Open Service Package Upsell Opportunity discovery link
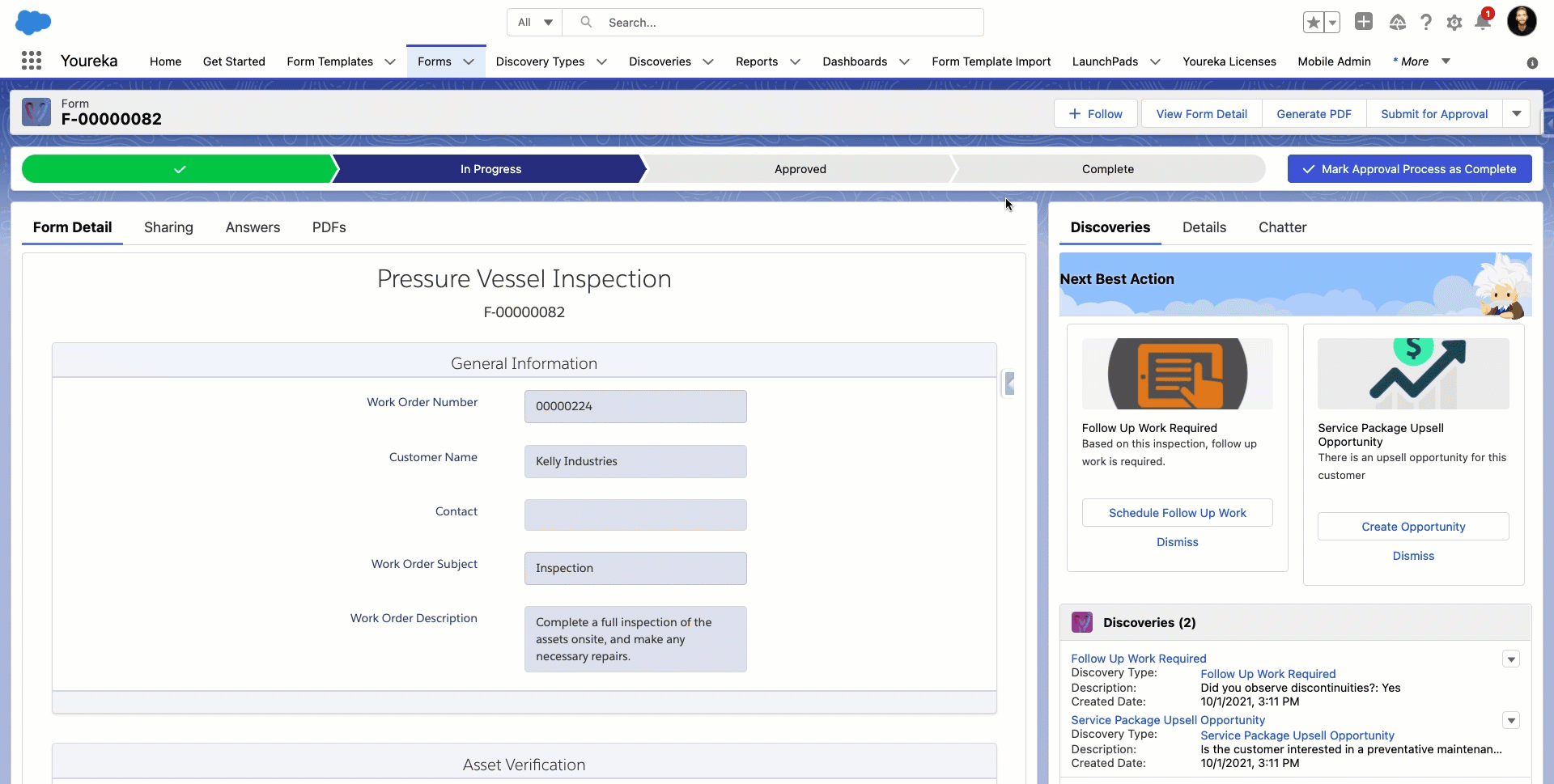 [x=1167, y=720]
